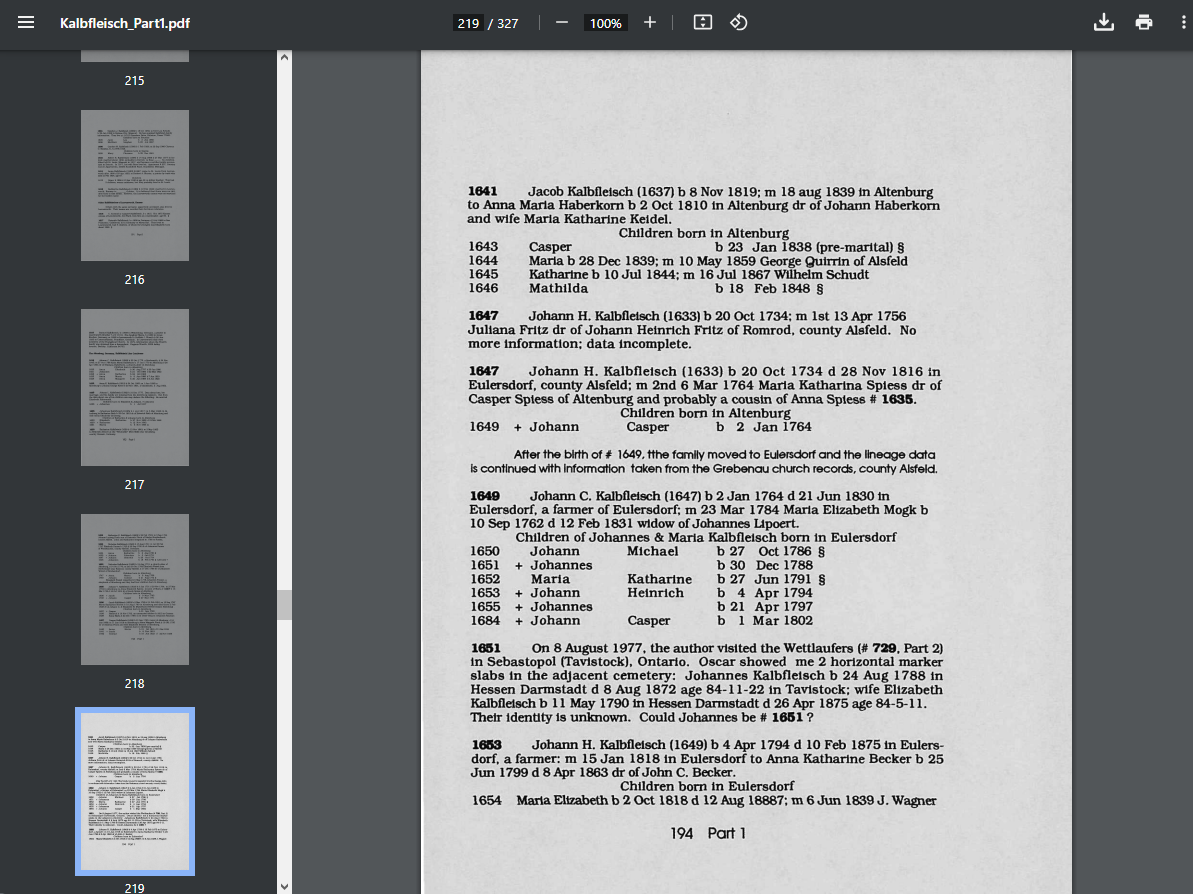Print the document using the printer icon
The width and height of the screenshot is (1193, 894).
pos(1144,23)
